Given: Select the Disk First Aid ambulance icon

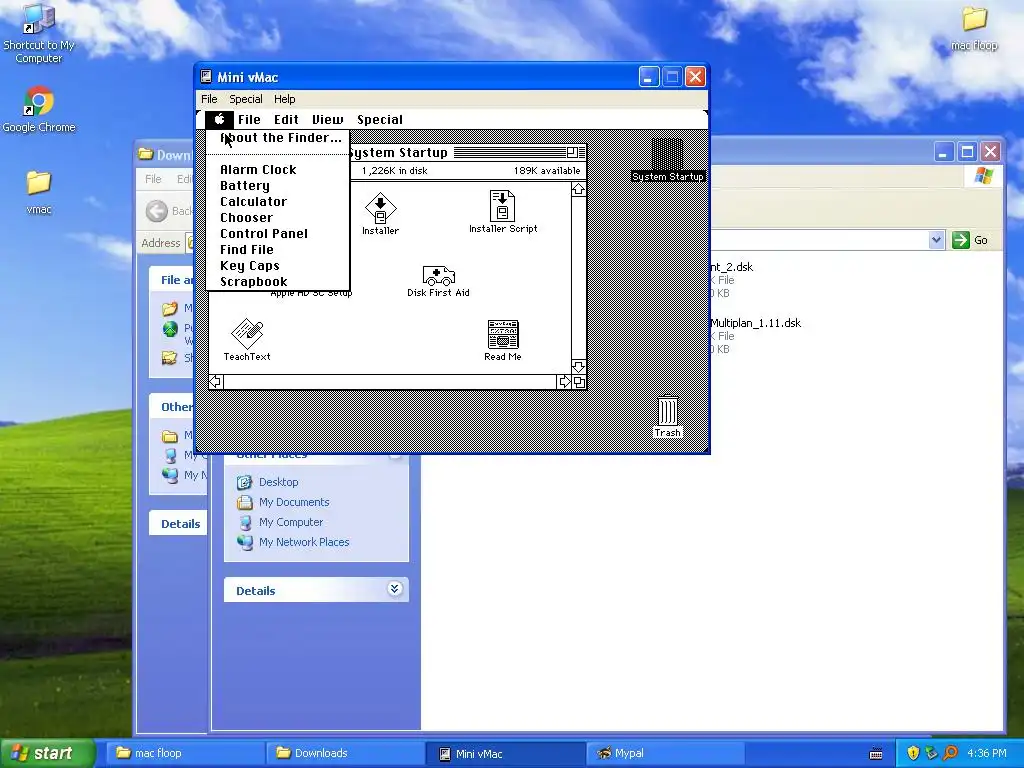Looking at the screenshot, I should point(438,276).
